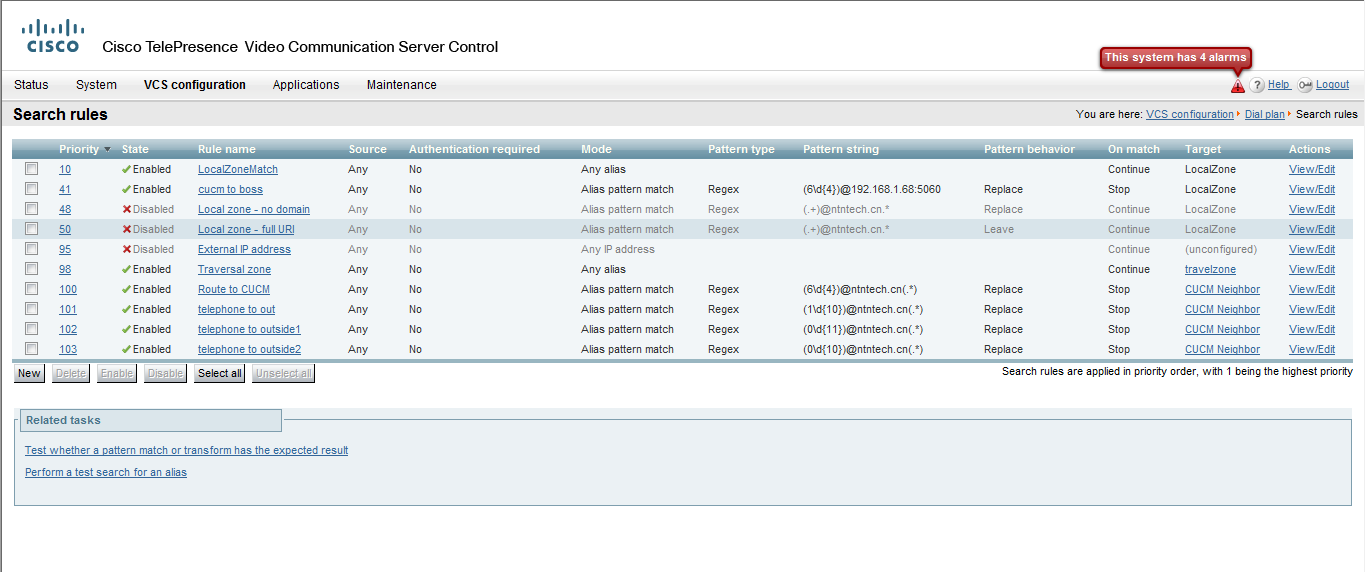
Task: Go to VCS configuration breadcrumb link
Action: (x=1190, y=114)
